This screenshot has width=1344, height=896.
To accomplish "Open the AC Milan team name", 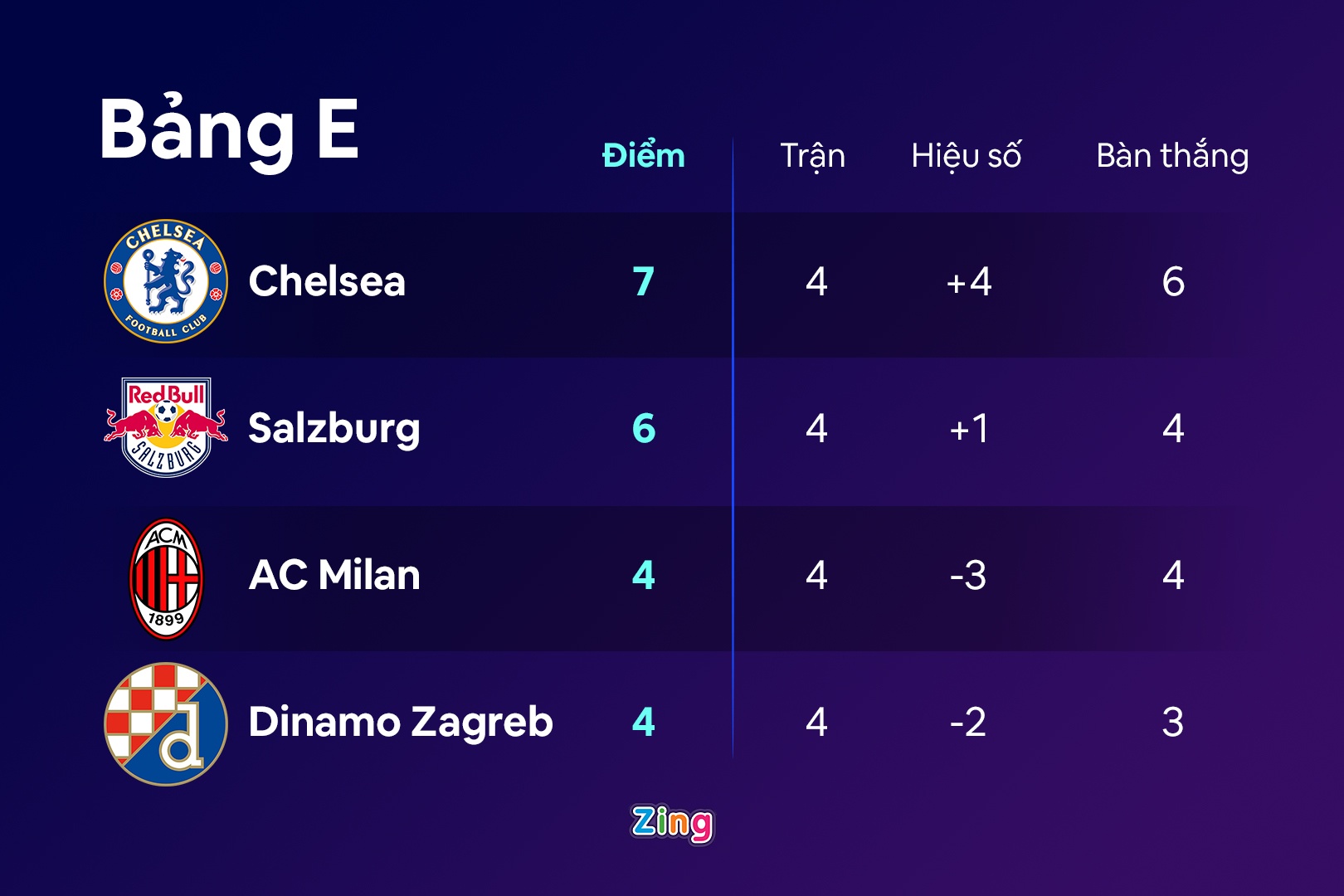I will [334, 575].
